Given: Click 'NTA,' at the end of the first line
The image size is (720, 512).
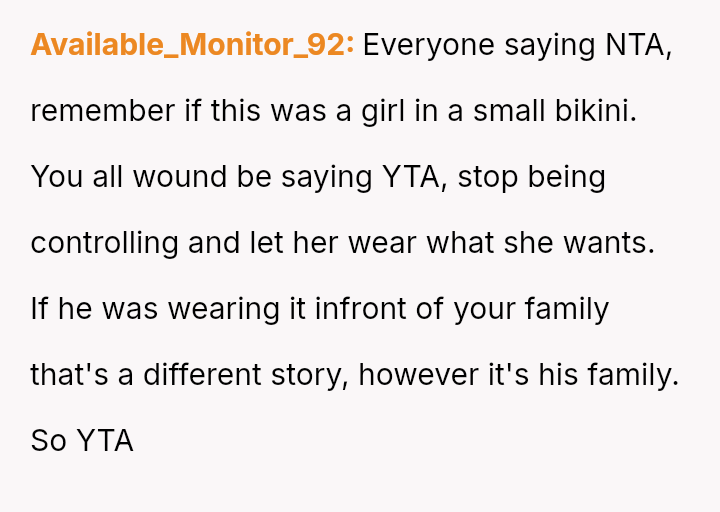Looking at the screenshot, I should [x=639, y=45].
